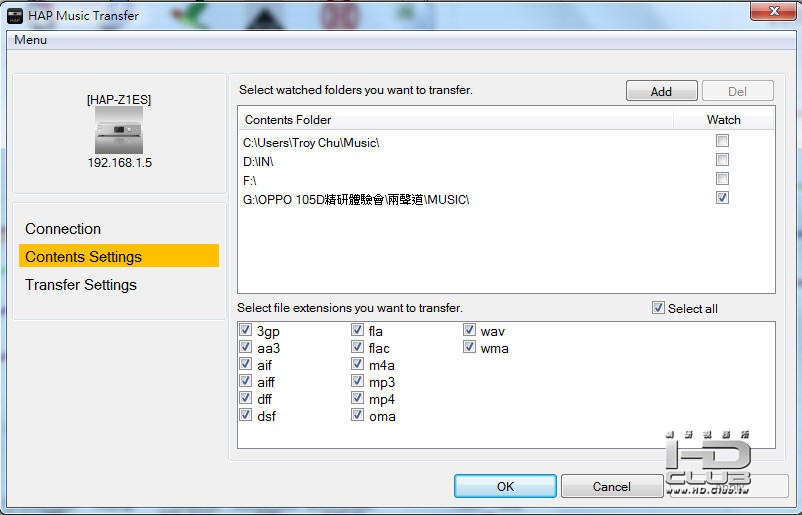Uncheck the aif extension
This screenshot has height=515, width=802.
[x=246, y=364]
